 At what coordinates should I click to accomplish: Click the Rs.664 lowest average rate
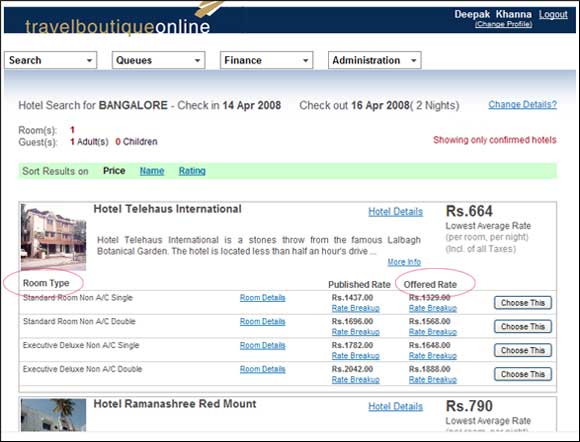click(469, 211)
